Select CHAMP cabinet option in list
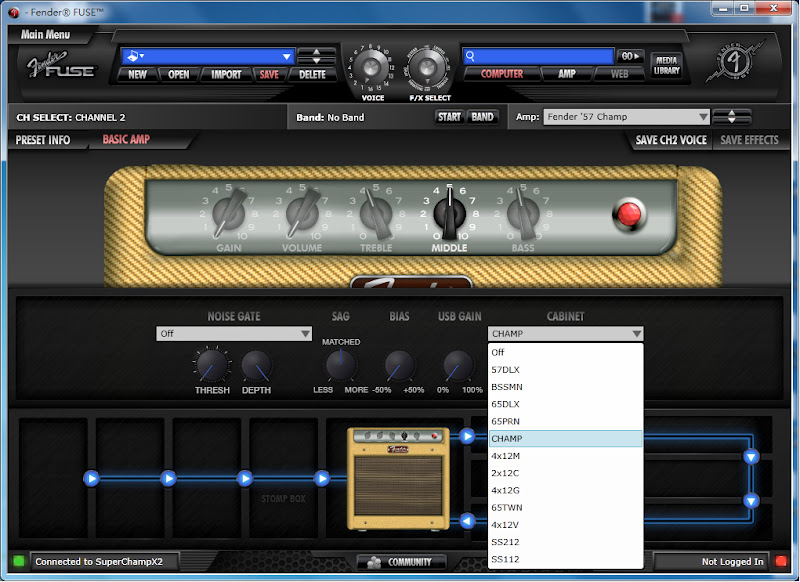Viewport: 800px width, 582px height. point(565,439)
